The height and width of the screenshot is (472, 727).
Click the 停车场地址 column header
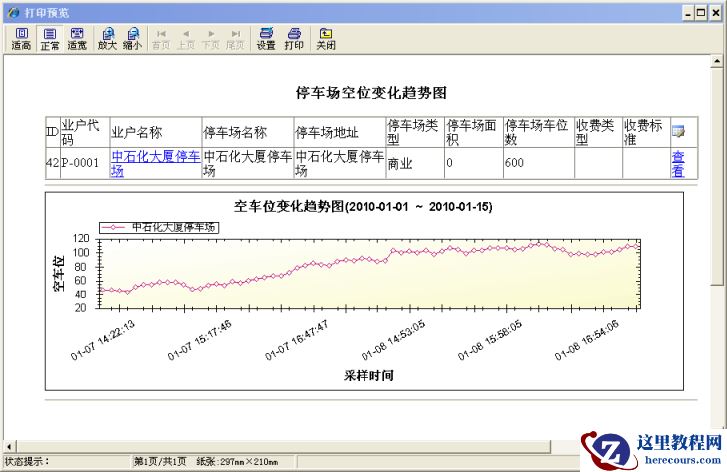[x=339, y=132]
